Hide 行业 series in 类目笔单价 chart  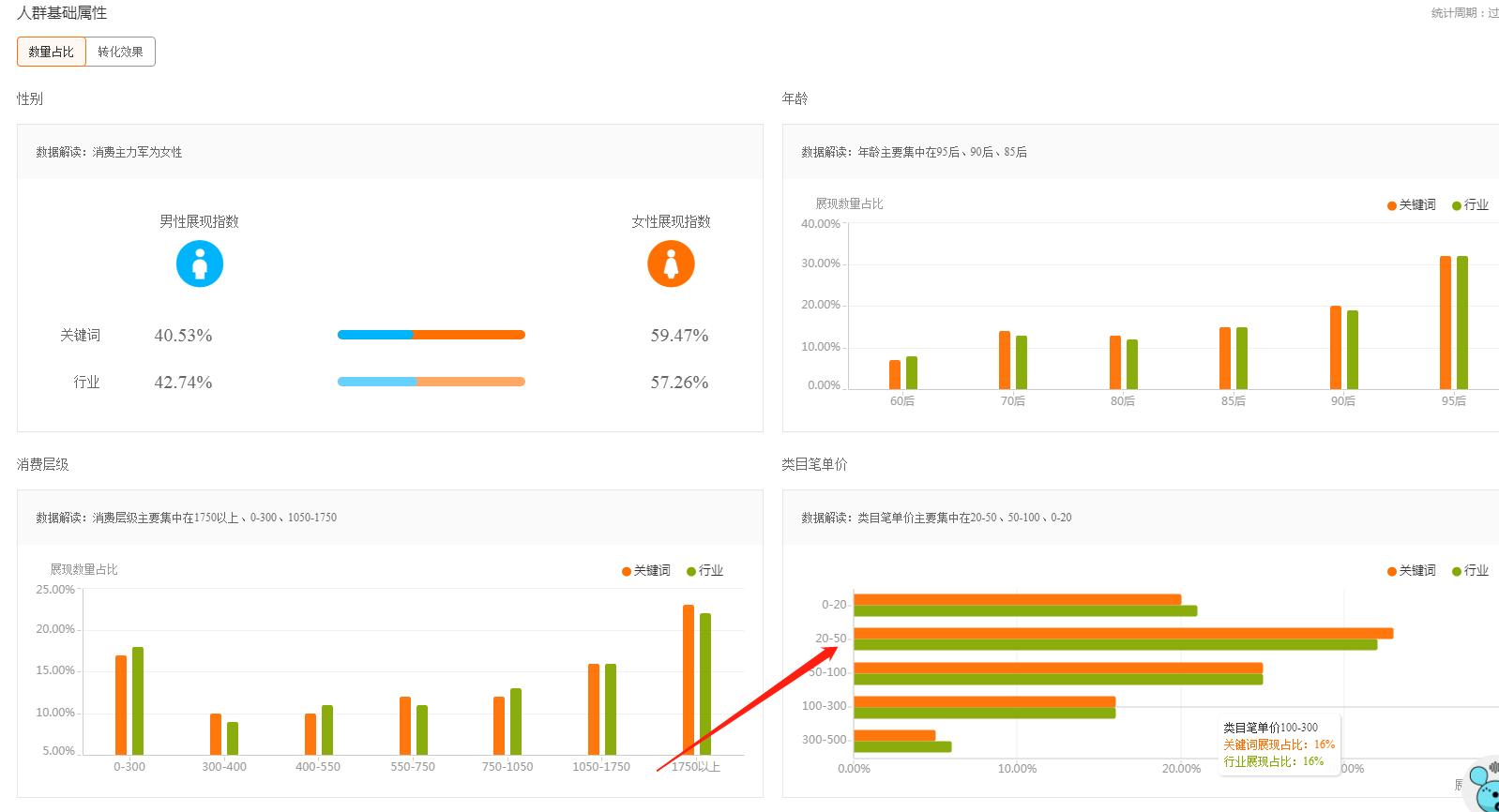point(1470,570)
